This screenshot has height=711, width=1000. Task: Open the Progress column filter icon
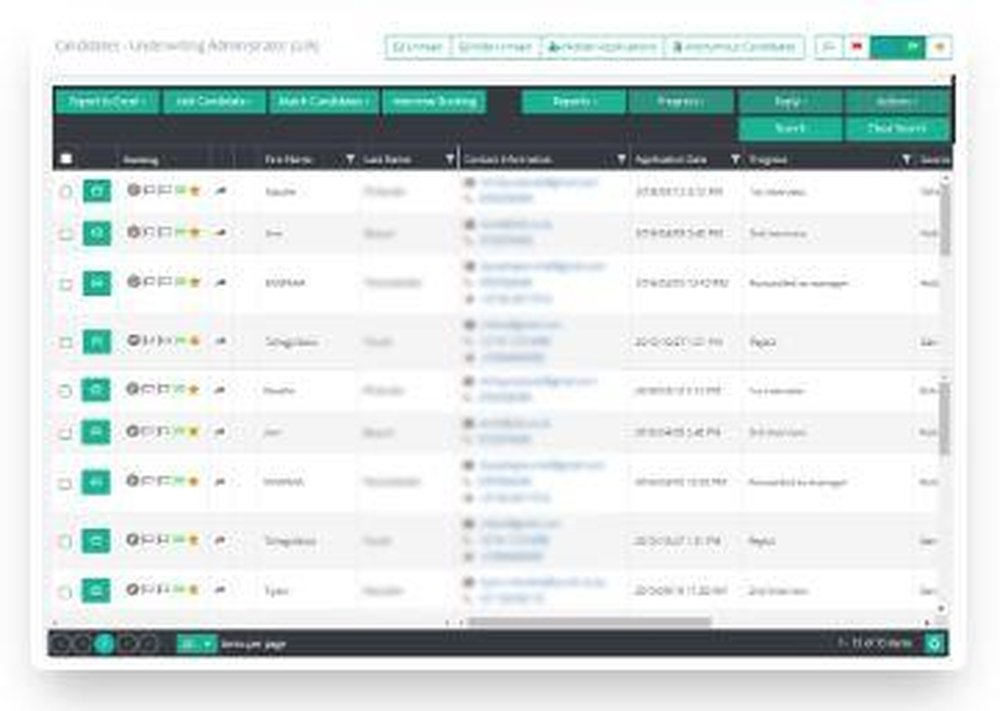[906, 159]
